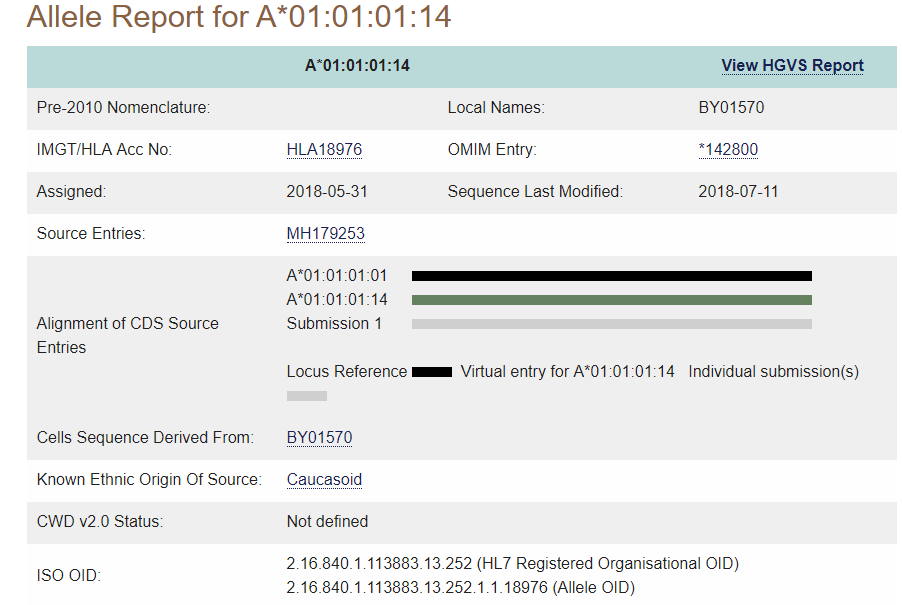902x605 pixels.
Task: Select the BY01570 value beside Local Names
Action: 731,108
